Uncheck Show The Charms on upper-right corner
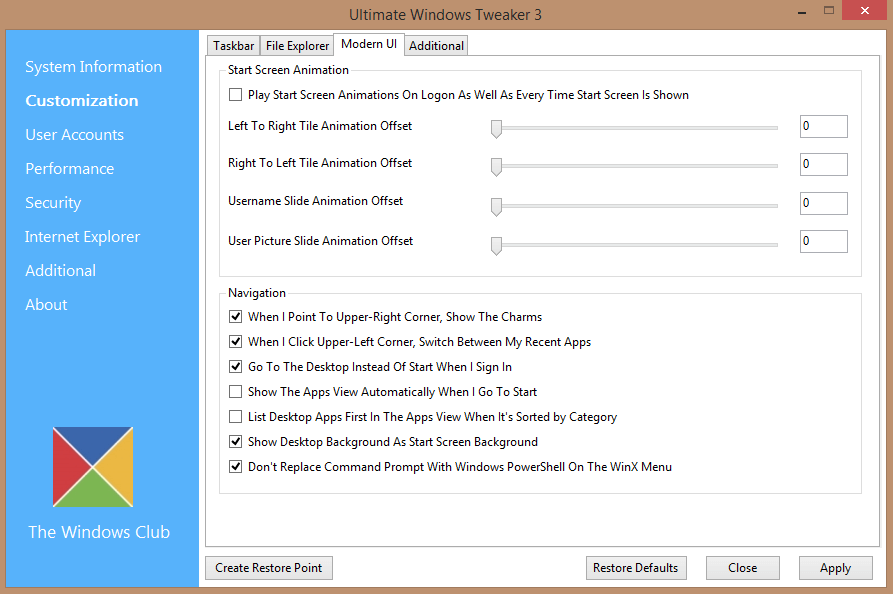The width and height of the screenshot is (893, 594). click(x=235, y=317)
